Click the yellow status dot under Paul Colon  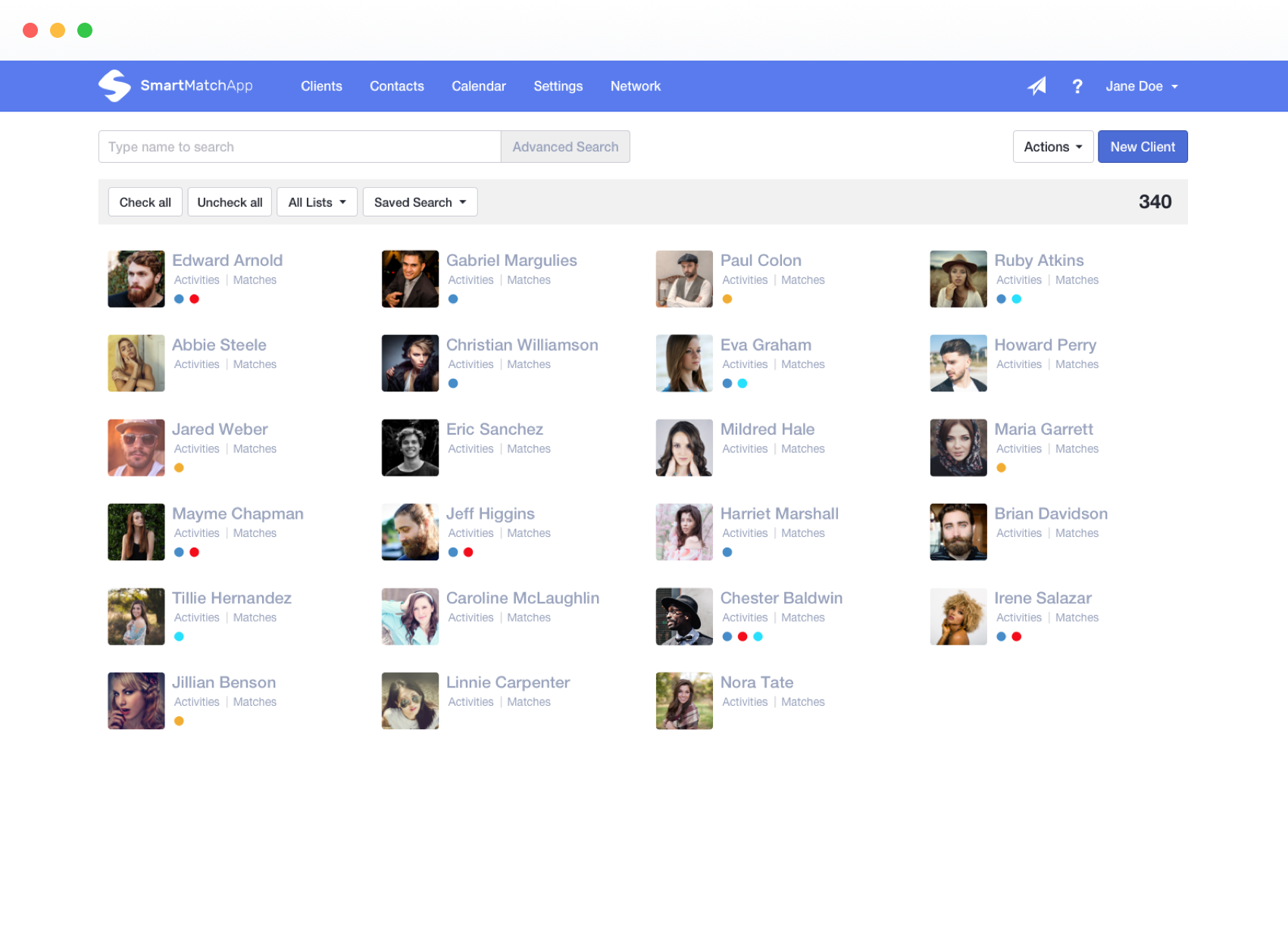tap(727, 298)
